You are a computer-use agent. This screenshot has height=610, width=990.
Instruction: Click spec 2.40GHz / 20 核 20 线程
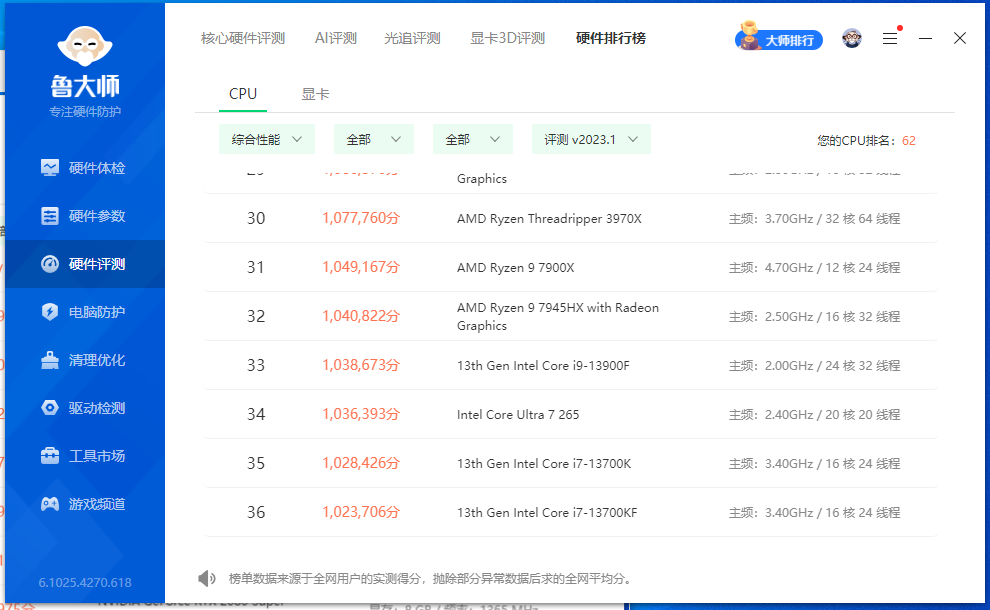[x=832, y=415]
